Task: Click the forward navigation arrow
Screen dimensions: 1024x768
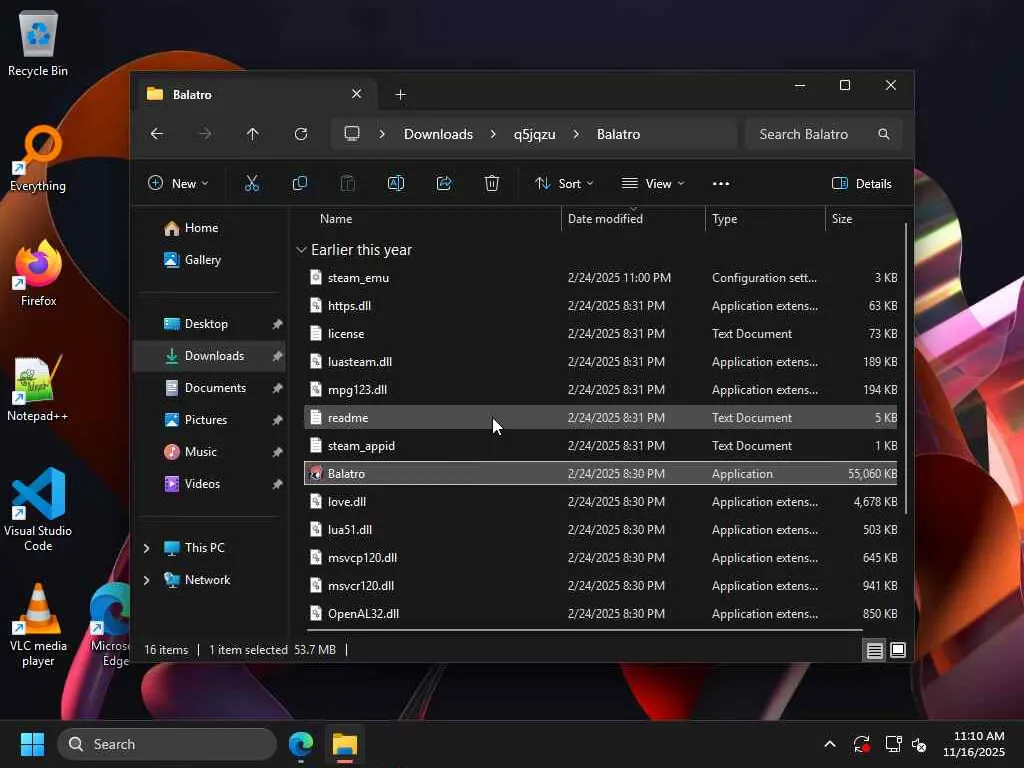Action: (205, 134)
